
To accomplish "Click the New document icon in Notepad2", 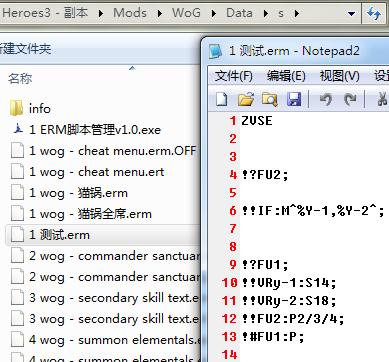I will pos(222,99).
